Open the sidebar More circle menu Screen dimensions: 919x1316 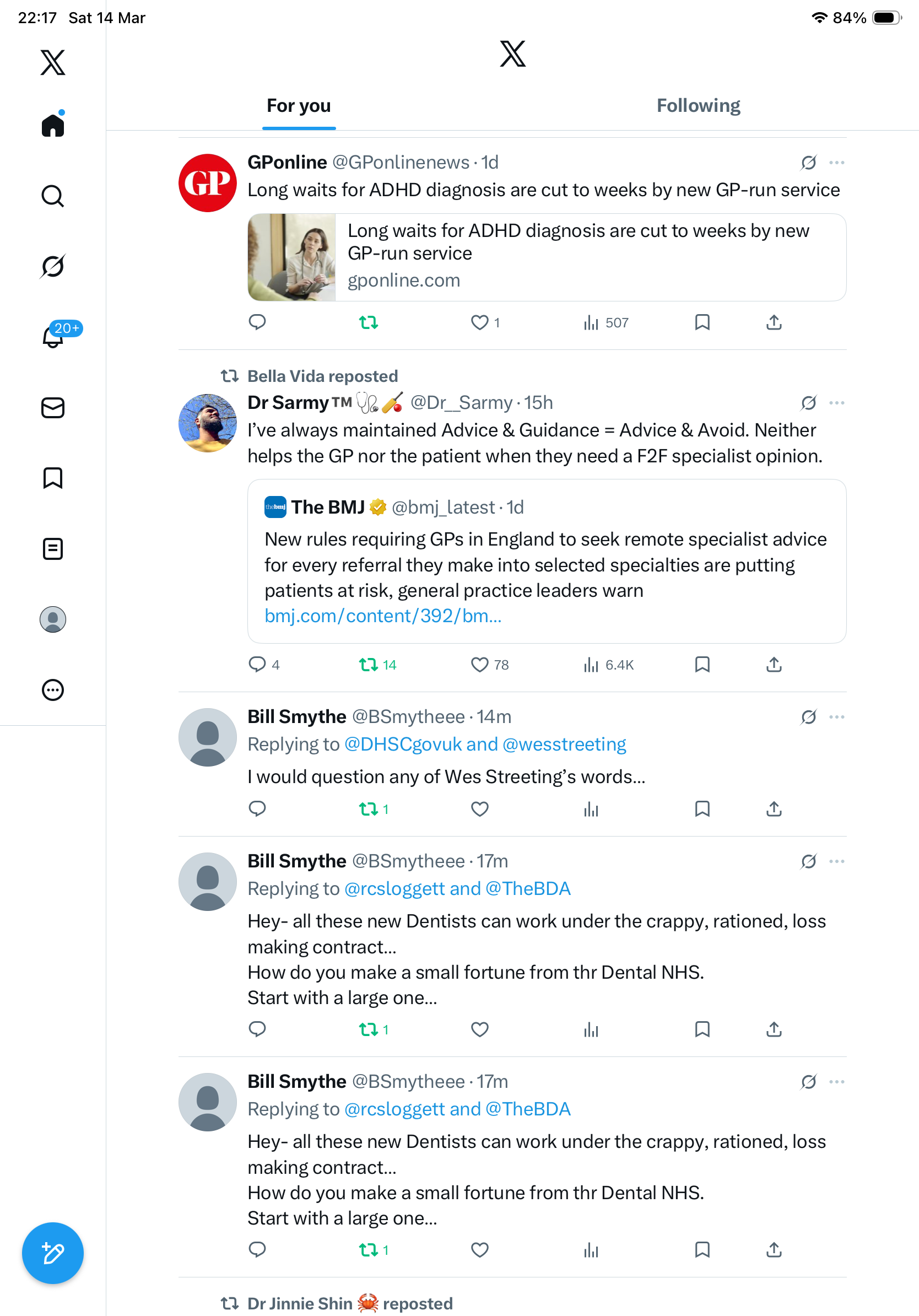tap(53, 690)
